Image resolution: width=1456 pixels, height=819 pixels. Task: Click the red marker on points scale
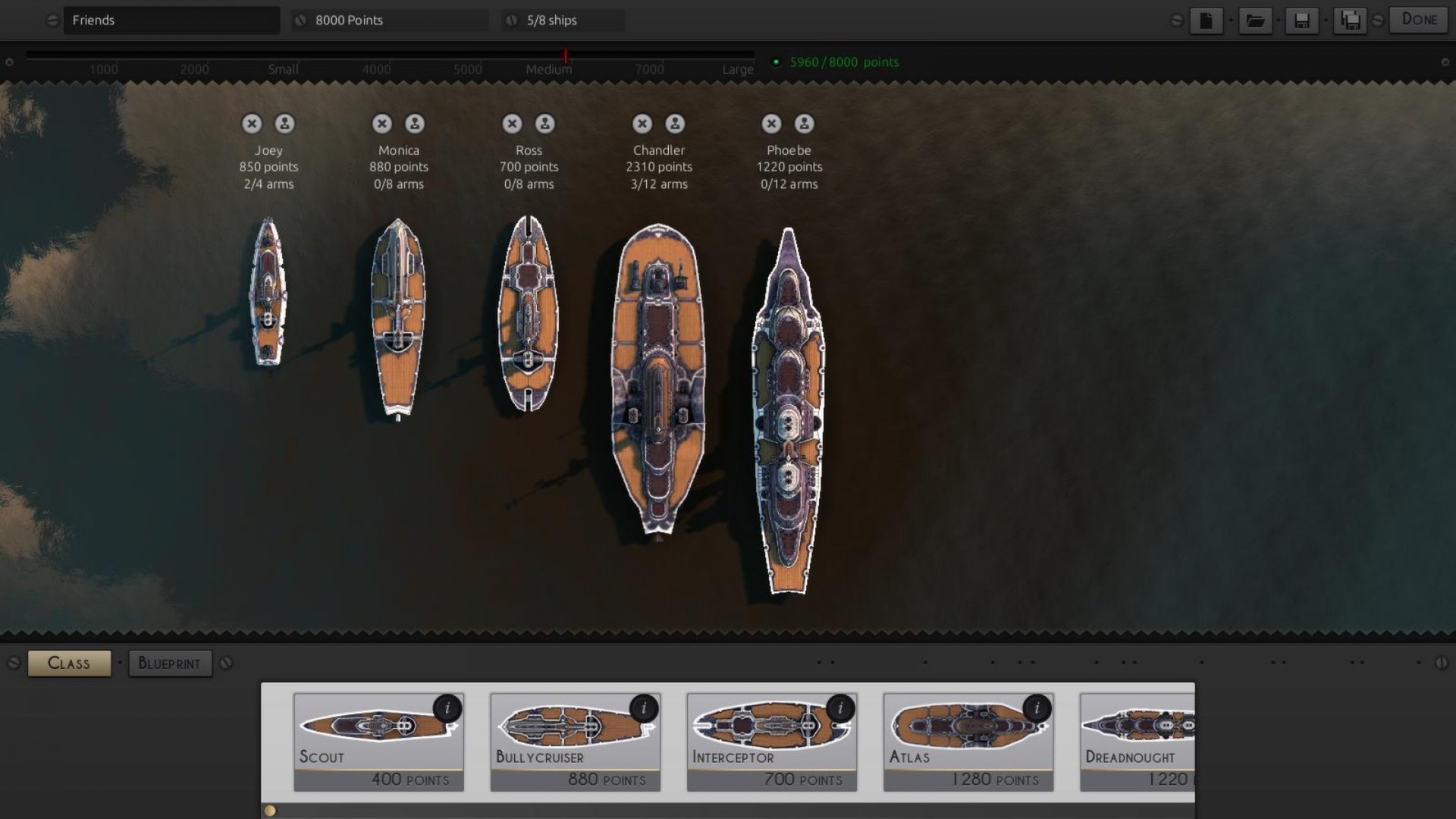(x=566, y=56)
